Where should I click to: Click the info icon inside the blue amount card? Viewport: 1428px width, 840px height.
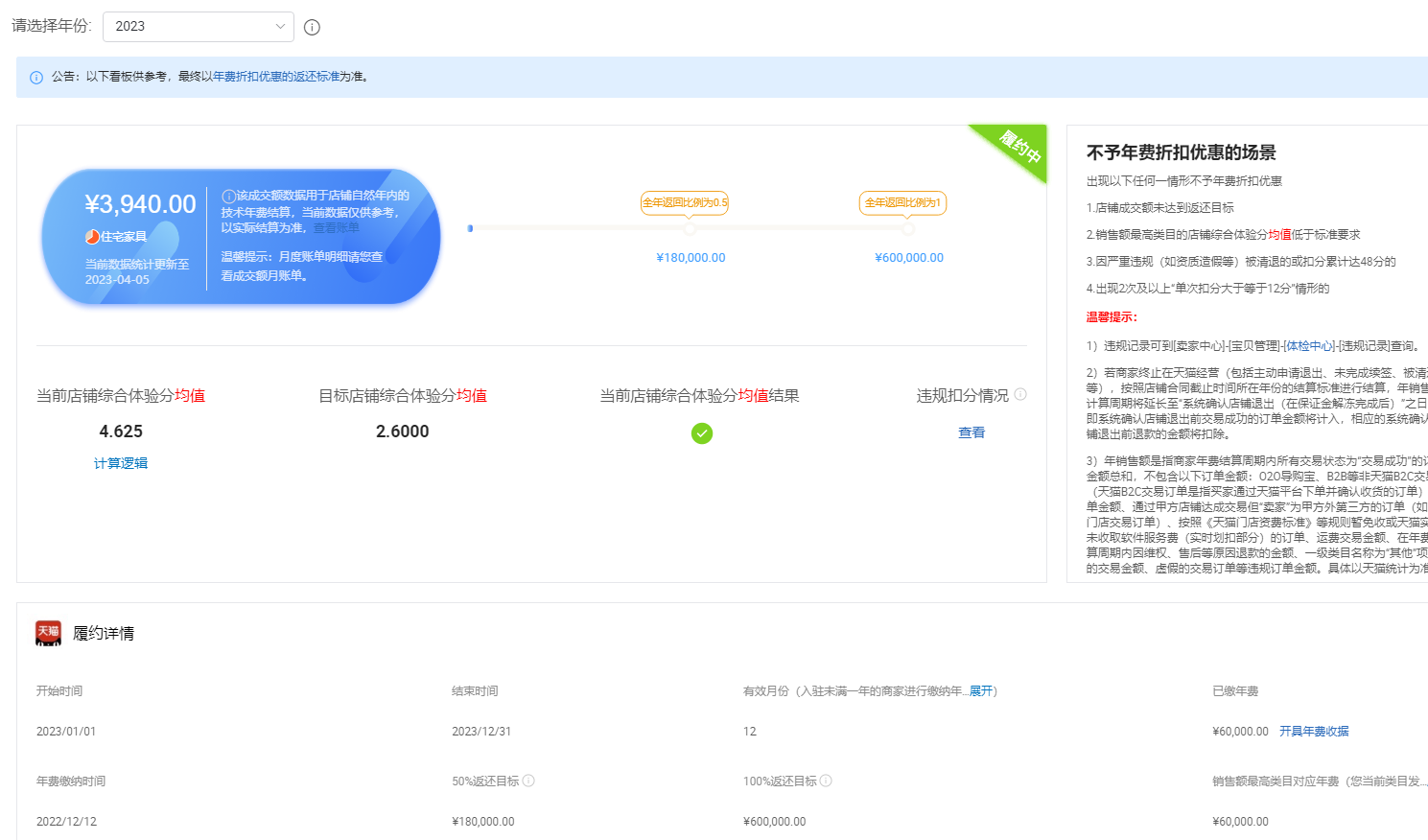pyautogui.click(x=228, y=196)
